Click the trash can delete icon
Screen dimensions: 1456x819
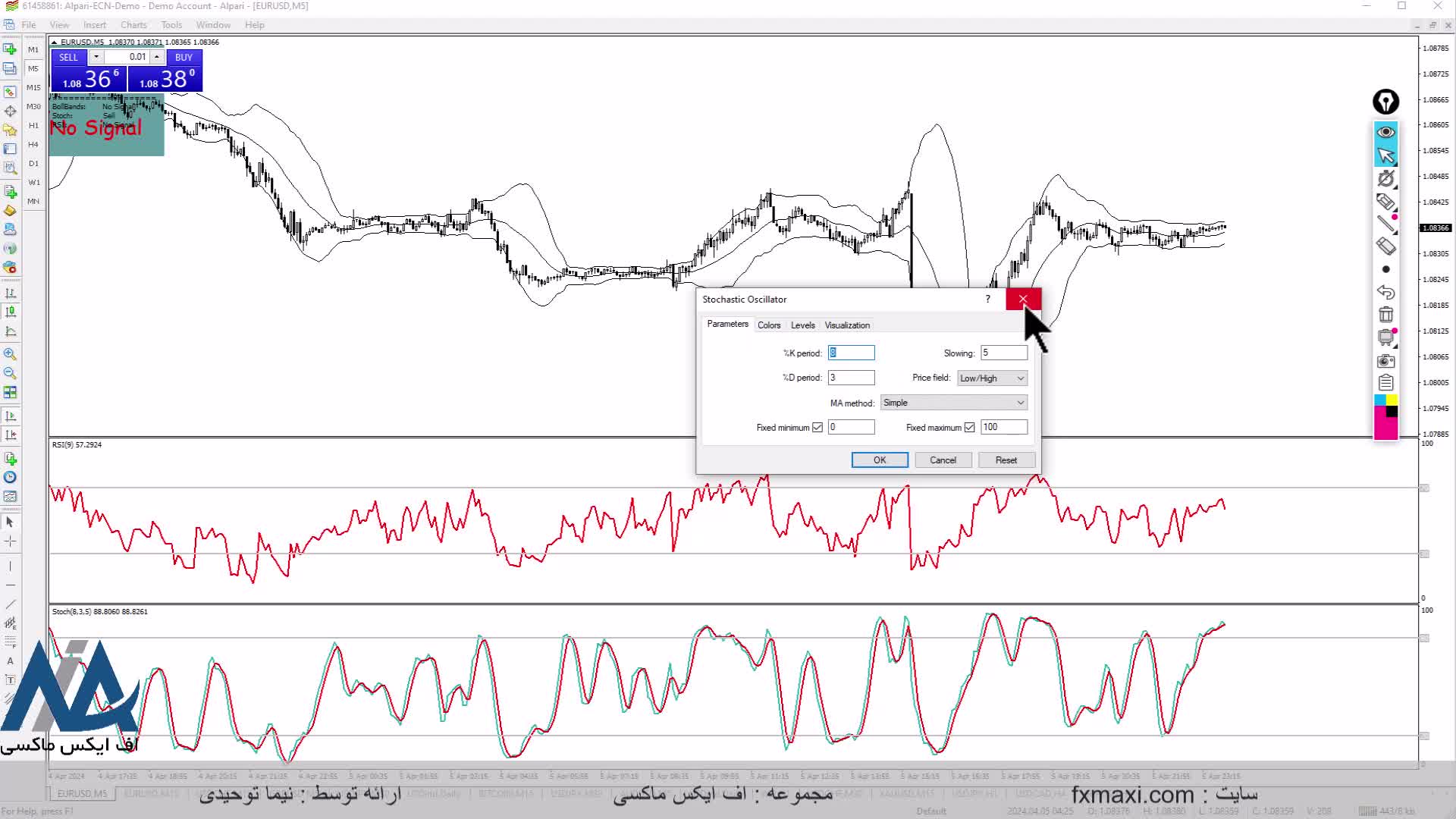[1385, 314]
